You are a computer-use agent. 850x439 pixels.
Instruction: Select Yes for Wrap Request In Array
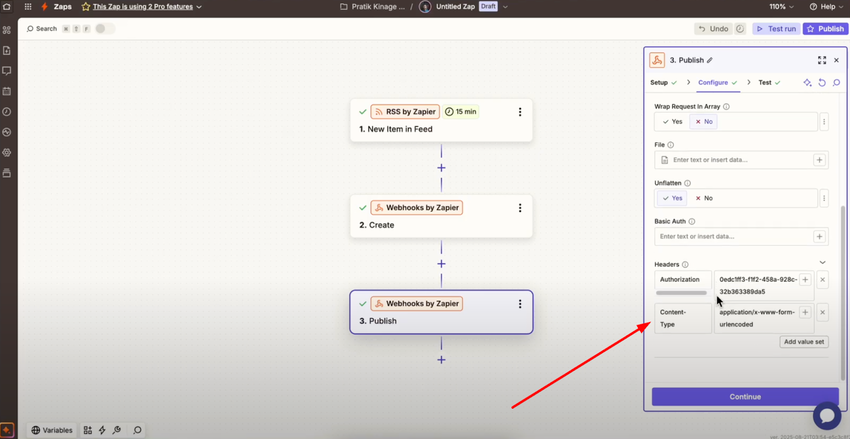(672, 122)
